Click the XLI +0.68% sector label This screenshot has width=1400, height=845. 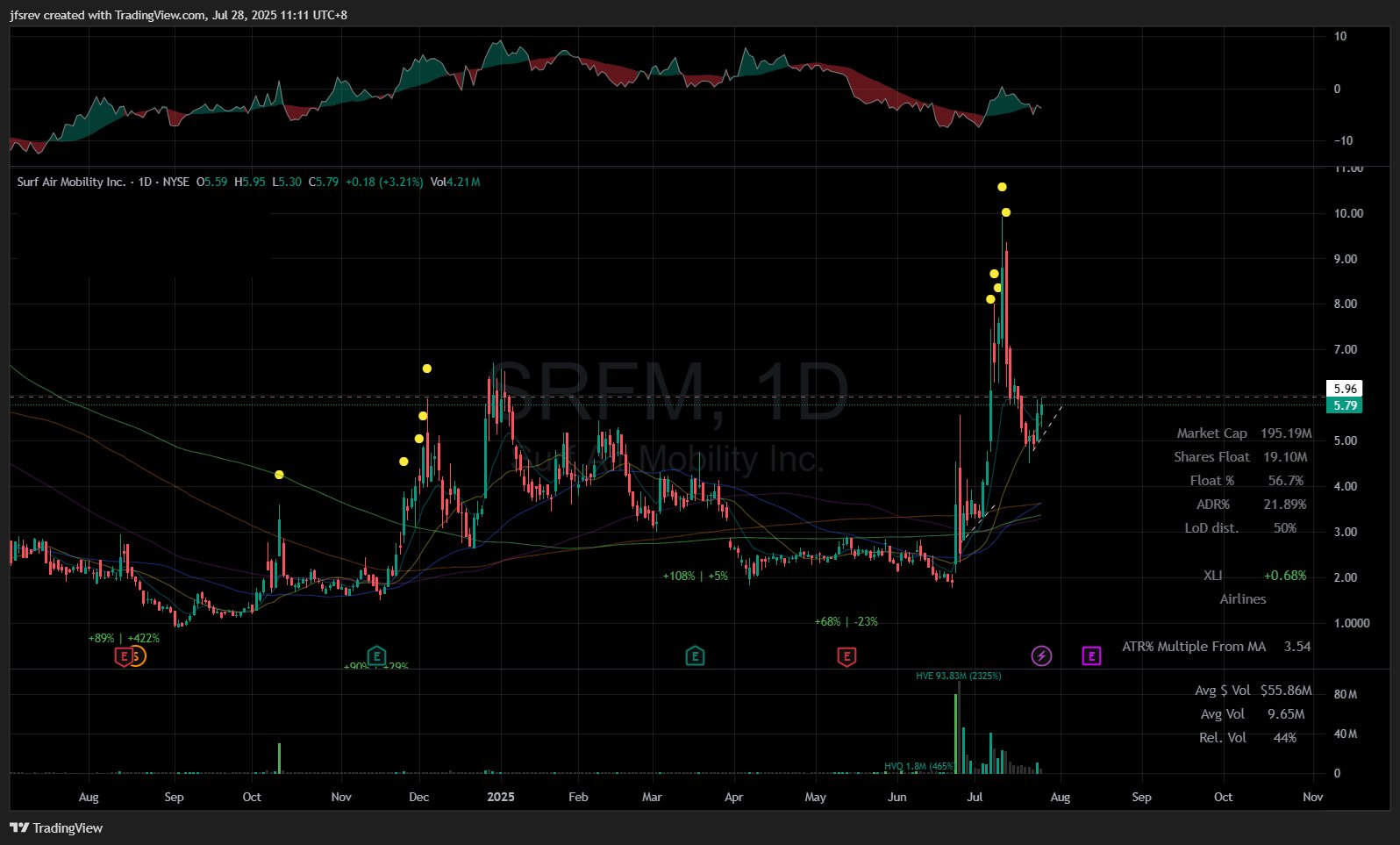click(x=1254, y=576)
